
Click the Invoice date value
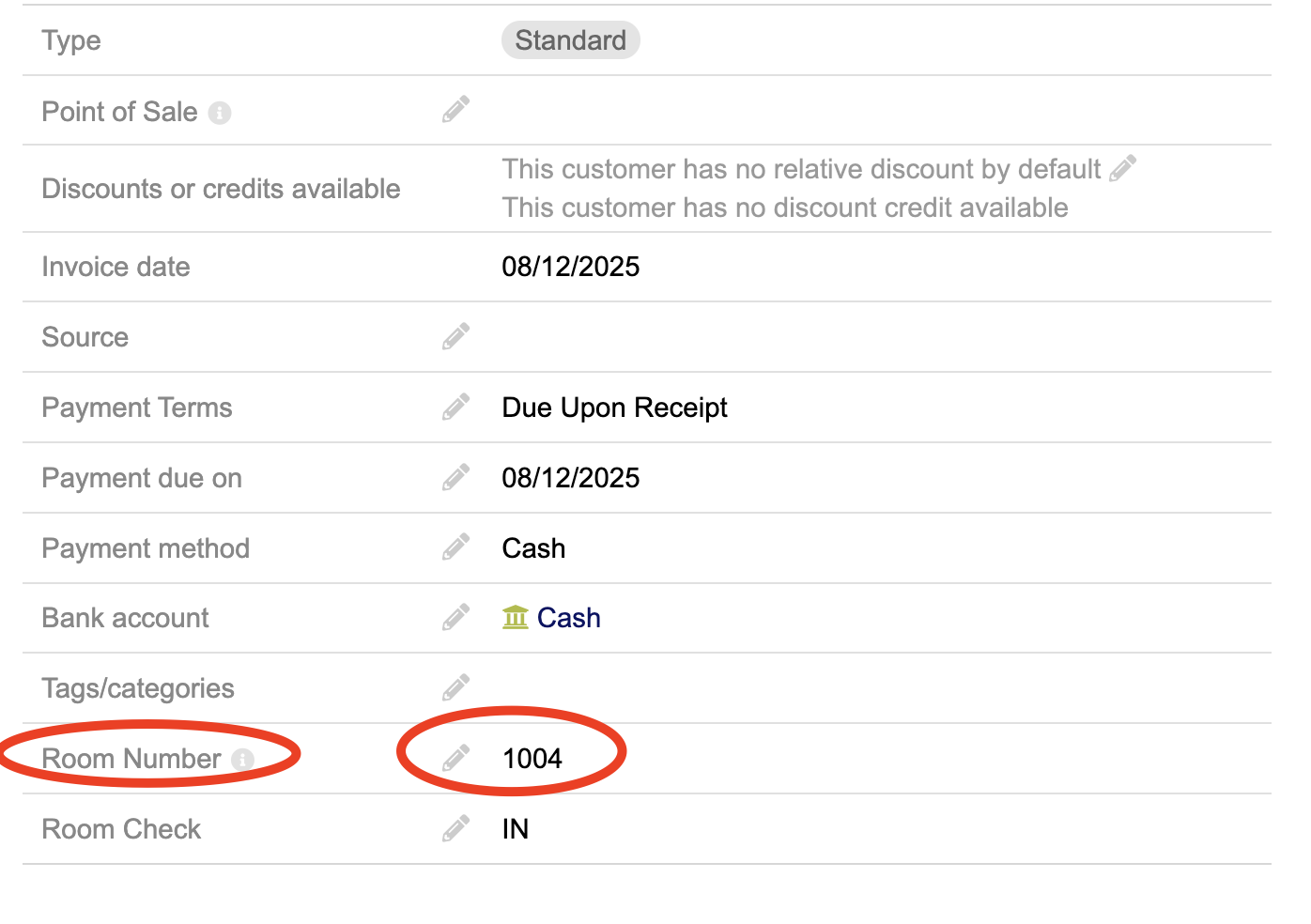(570, 267)
